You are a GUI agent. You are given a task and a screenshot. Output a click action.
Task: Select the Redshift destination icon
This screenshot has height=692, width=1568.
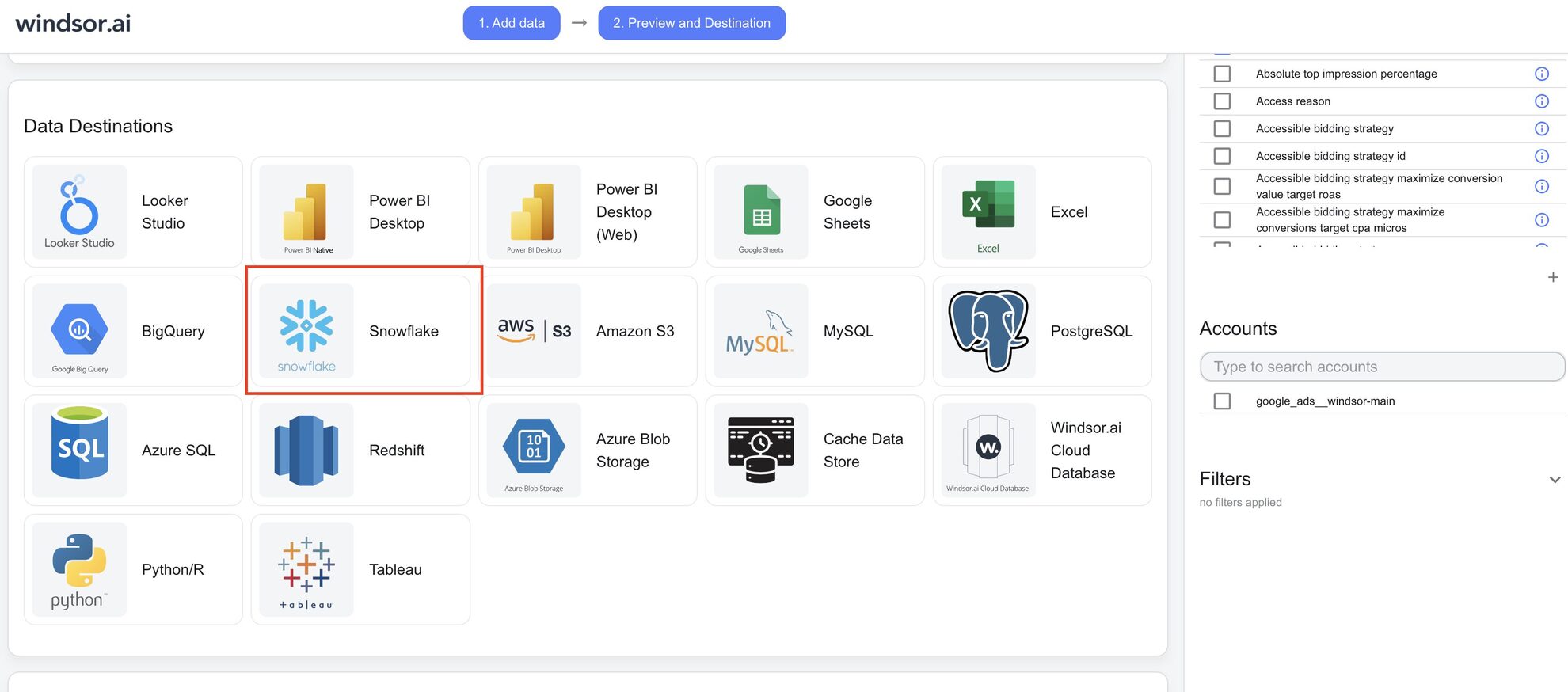(306, 450)
